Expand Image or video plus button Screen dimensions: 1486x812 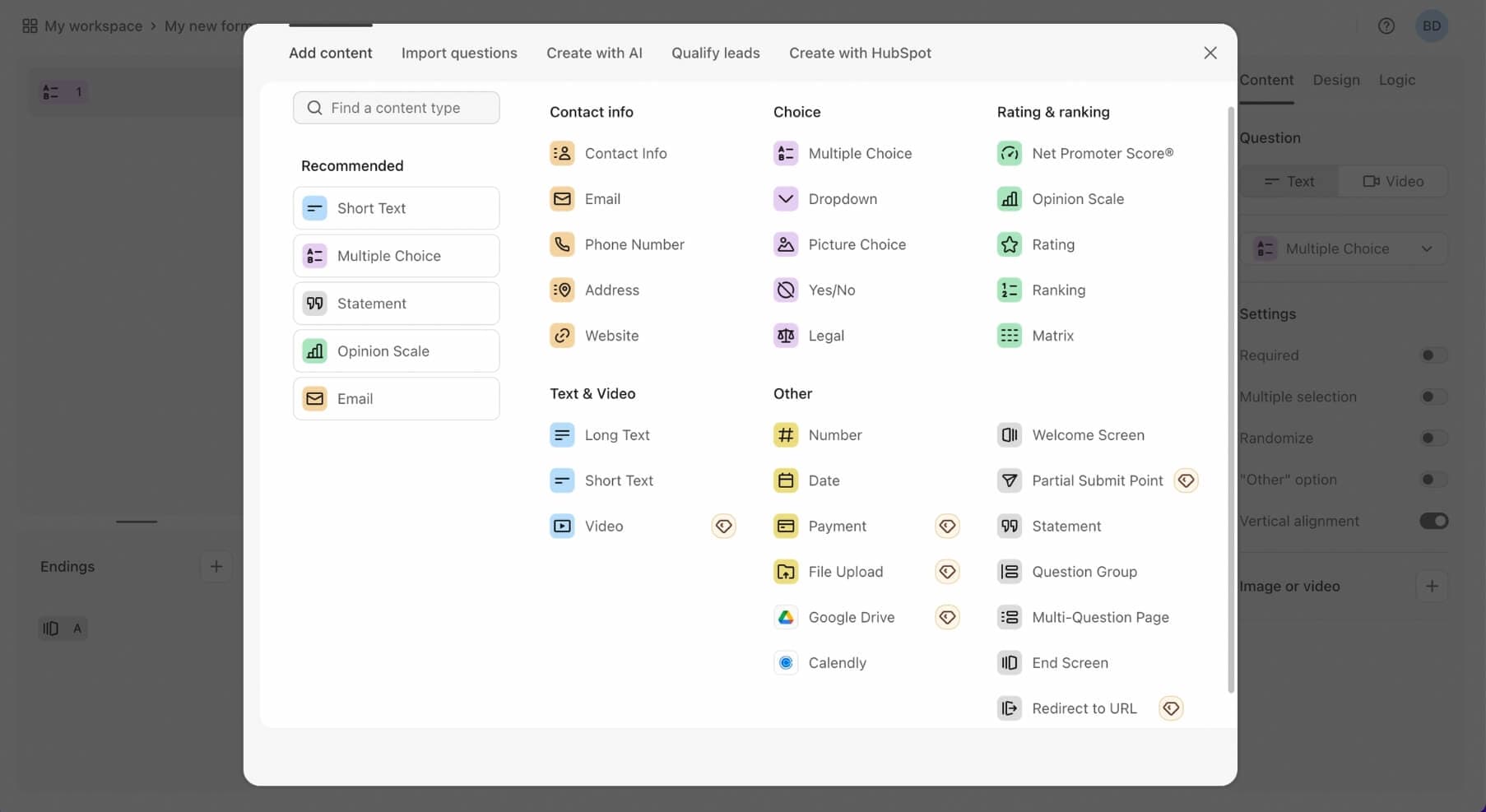pos(1431,586)
